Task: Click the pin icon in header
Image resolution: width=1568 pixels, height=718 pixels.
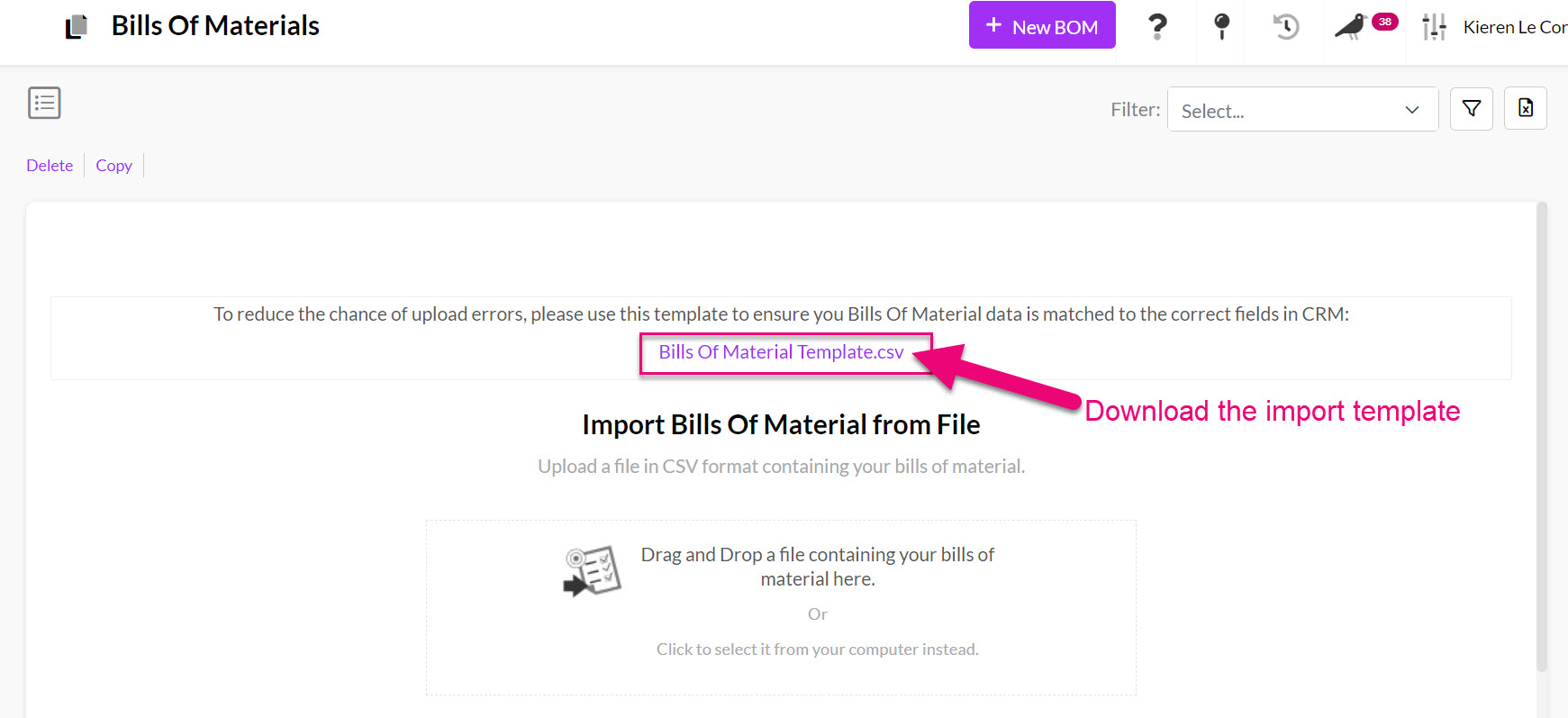Action: (x=1221, y=26)
